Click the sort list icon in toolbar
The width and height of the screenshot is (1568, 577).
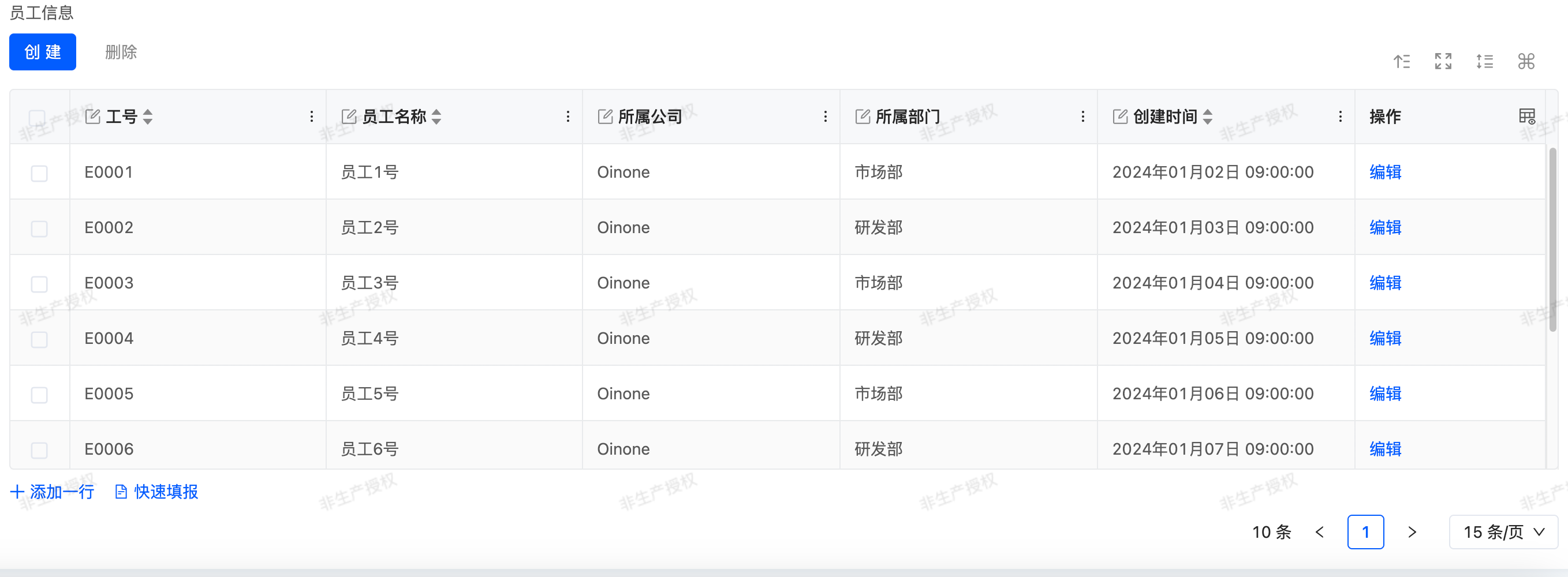(1401, 61)
